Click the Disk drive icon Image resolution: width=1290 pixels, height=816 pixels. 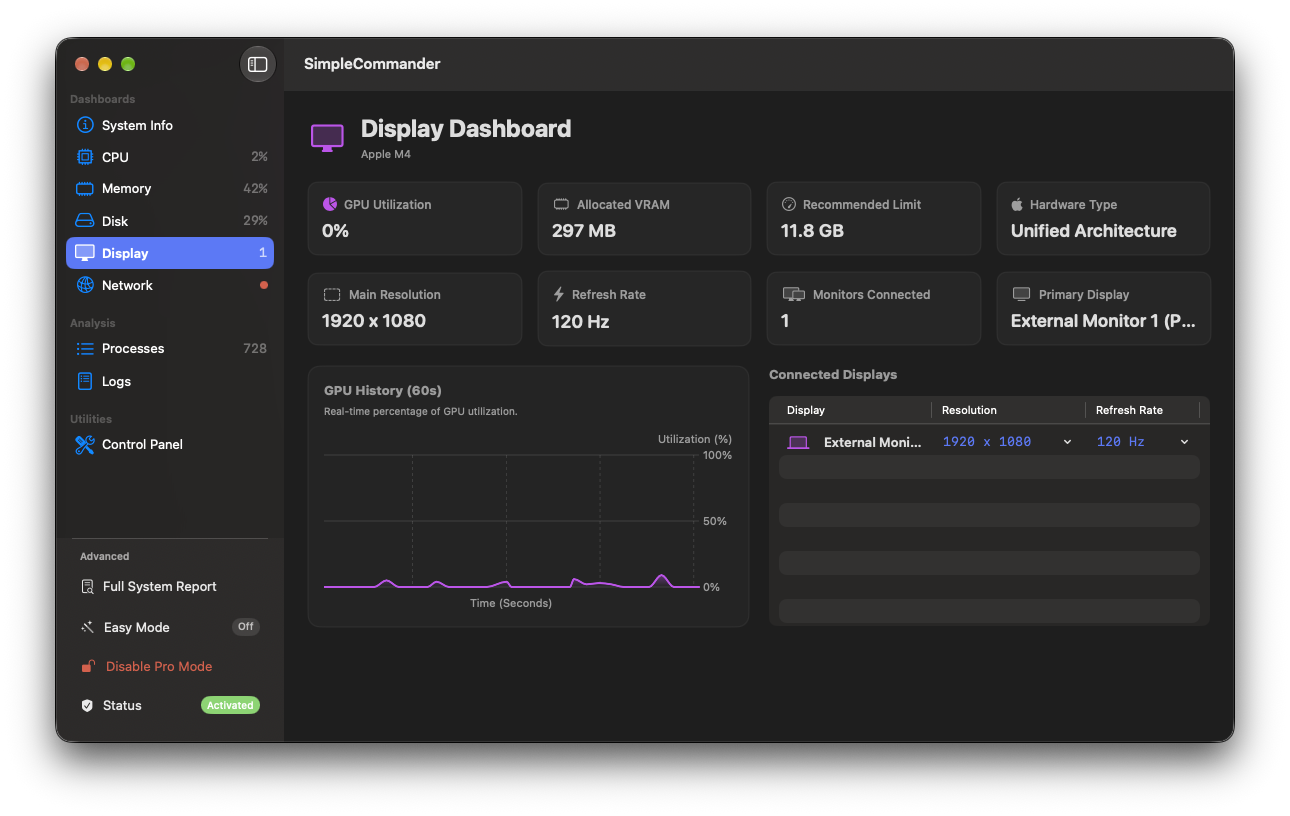coord(85,221)
